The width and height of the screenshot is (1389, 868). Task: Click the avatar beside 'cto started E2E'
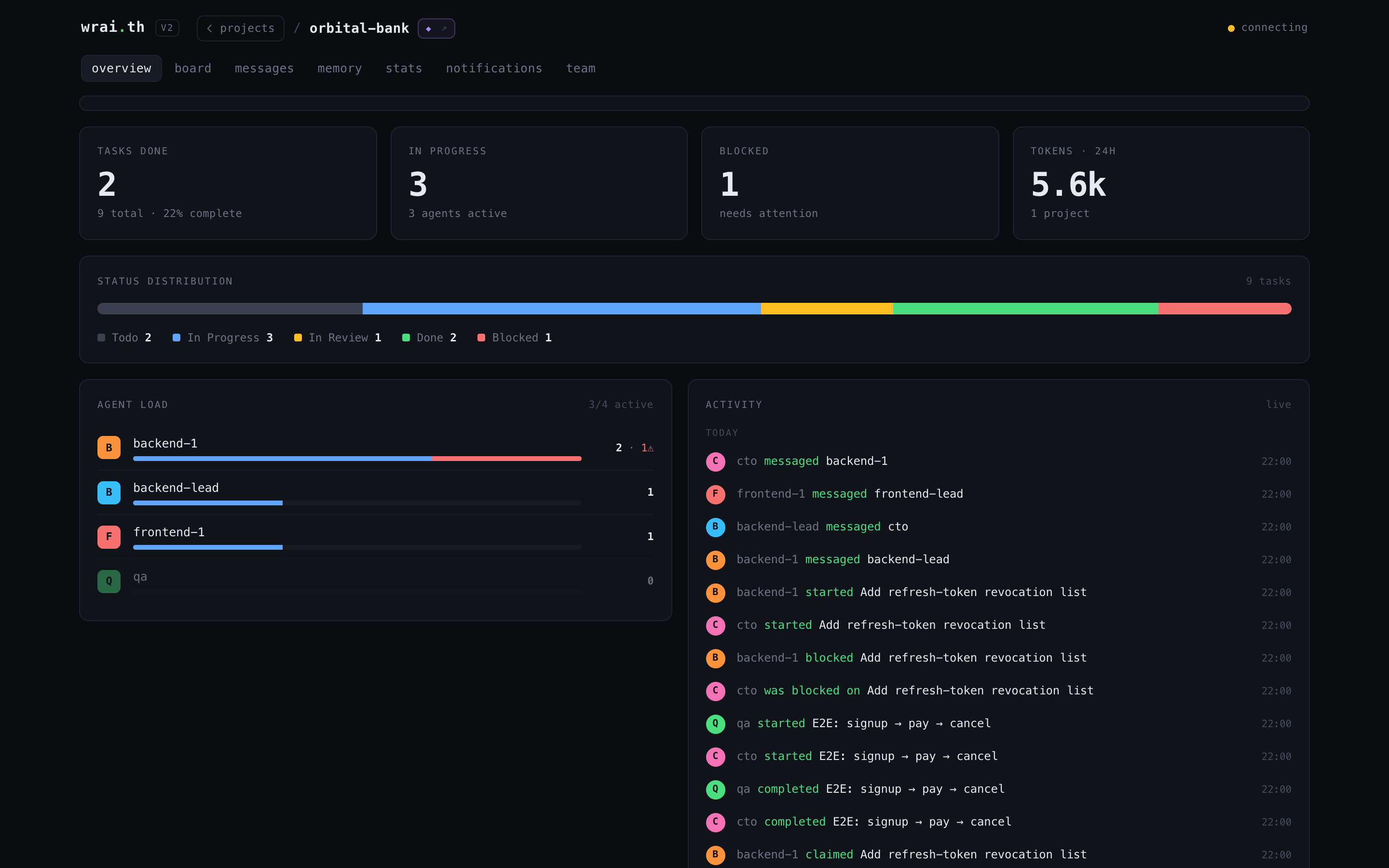tap(715, 756)
